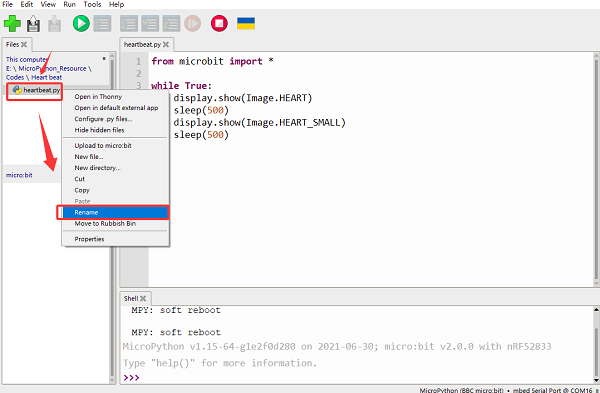Click the Load/open file icon

click(x=33, y=24)
